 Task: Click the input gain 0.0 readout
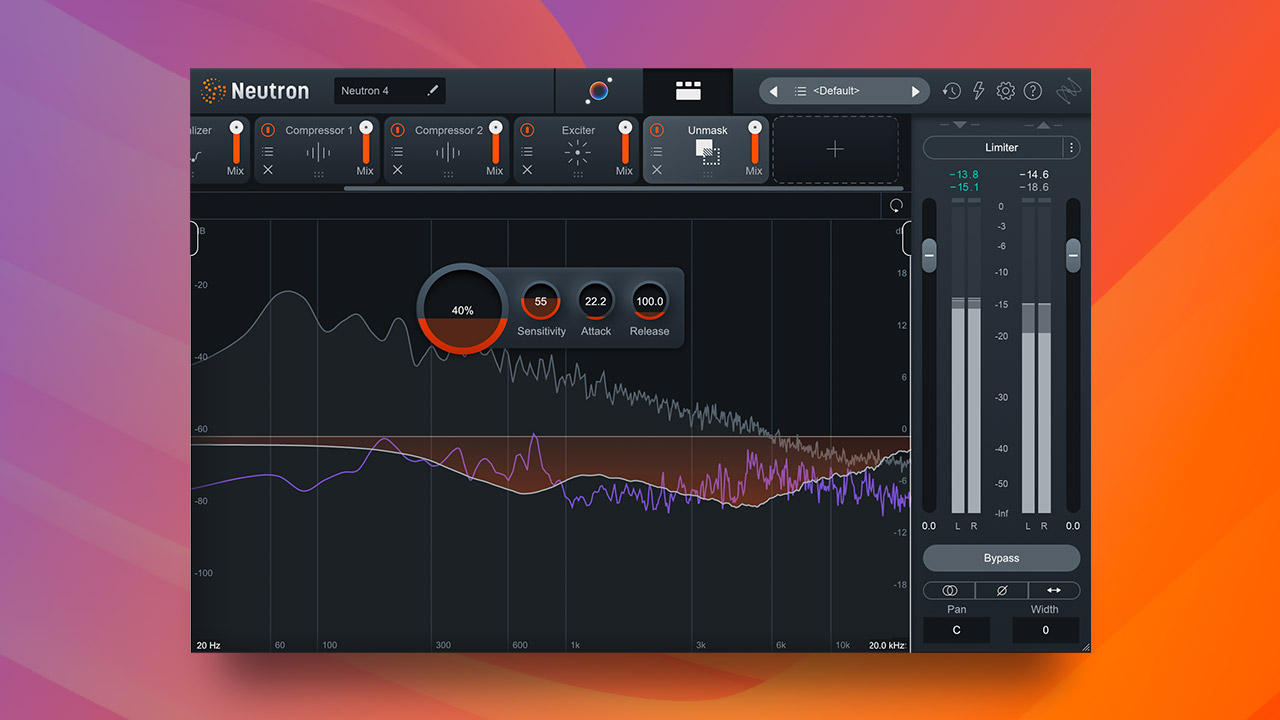click(x=929, y=526)
